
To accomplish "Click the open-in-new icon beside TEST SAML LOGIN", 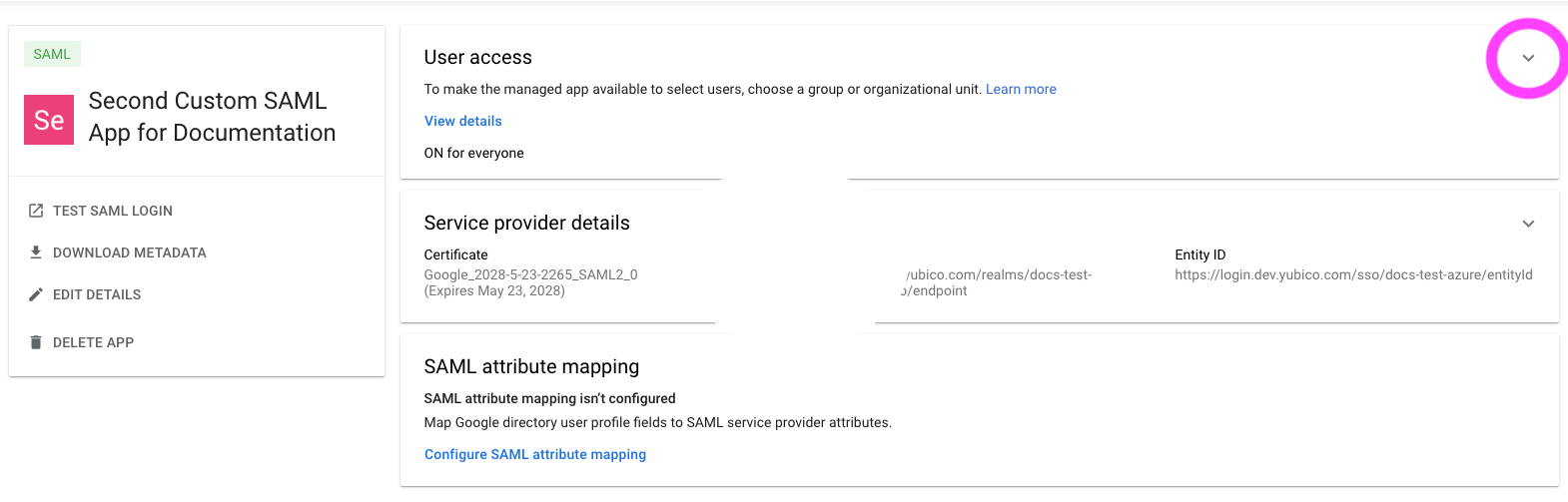I will 36,211.
